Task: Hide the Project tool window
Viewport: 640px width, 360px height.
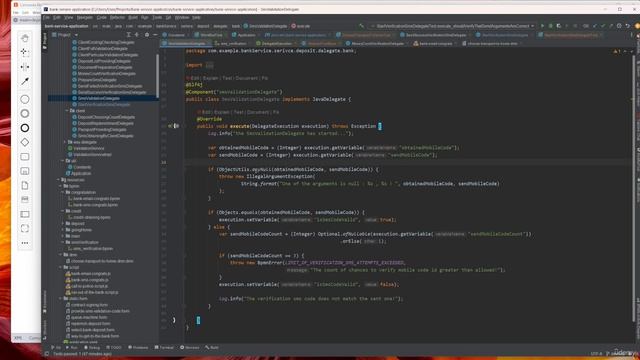Action: [155, 35]
